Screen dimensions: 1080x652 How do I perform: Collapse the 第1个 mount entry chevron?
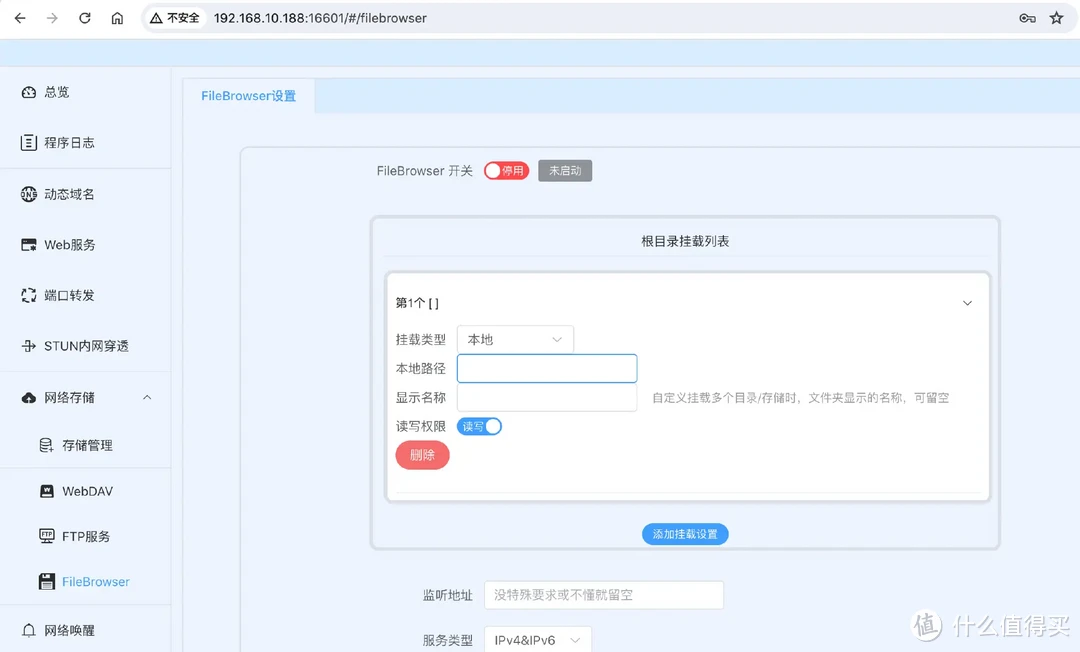pyautogui.click(x=967, y=303)
